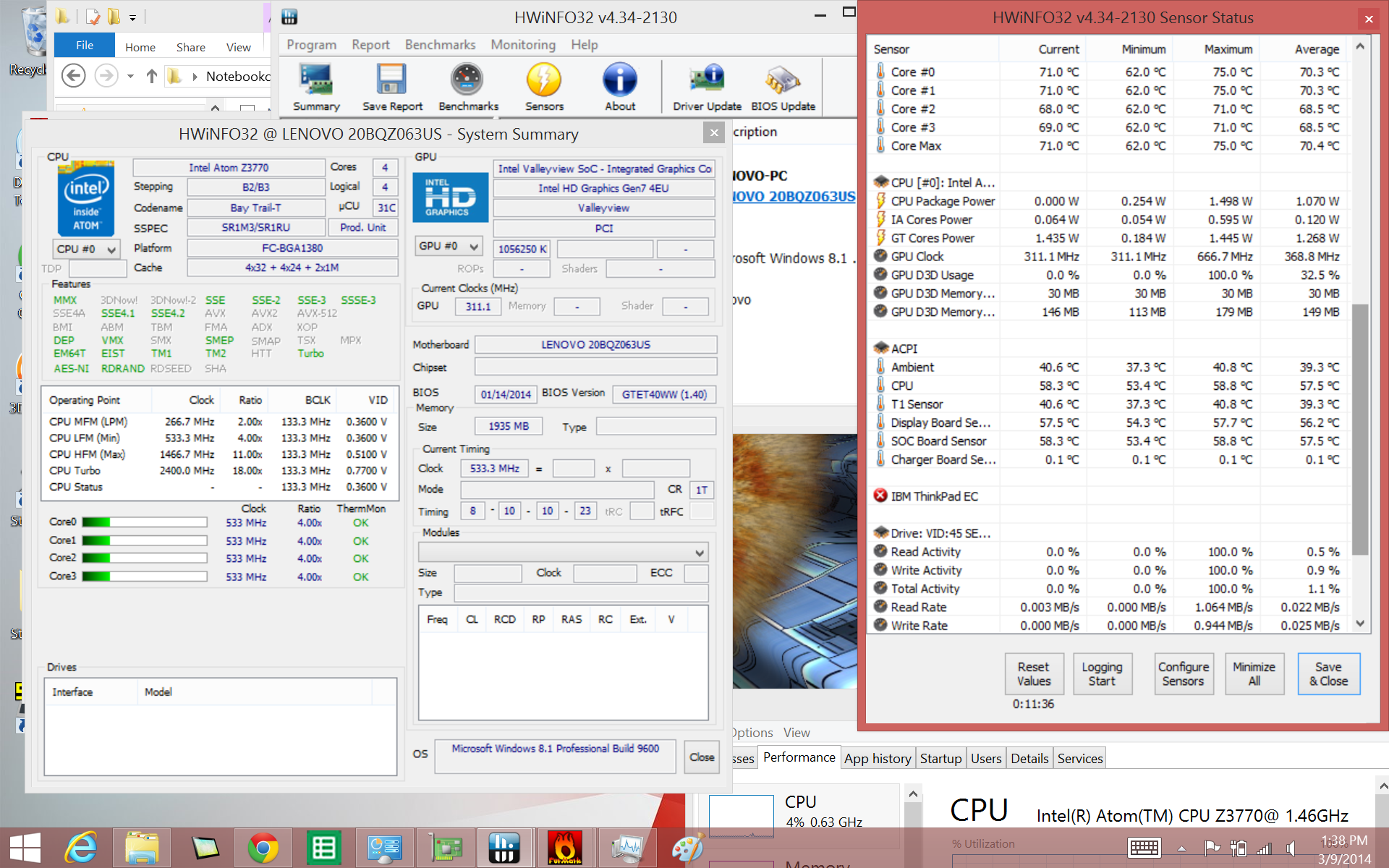Image resolution: width=1389 pixels, height=868 pixels.
Task: Select the CPU Turbo operating point row
Action: coord(219,471)
